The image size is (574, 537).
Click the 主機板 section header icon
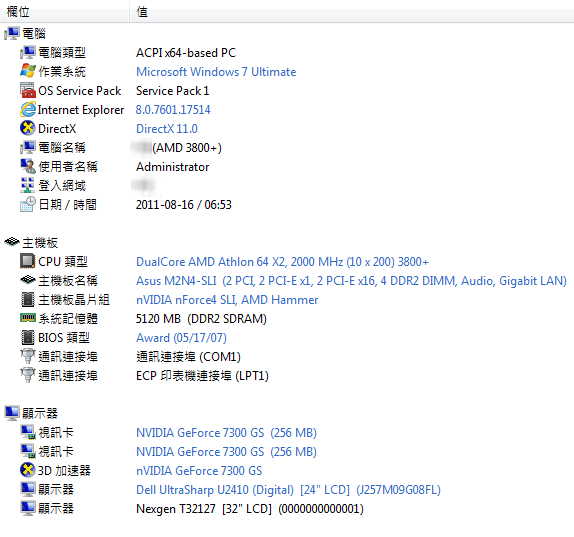click(x=11, y=242)
